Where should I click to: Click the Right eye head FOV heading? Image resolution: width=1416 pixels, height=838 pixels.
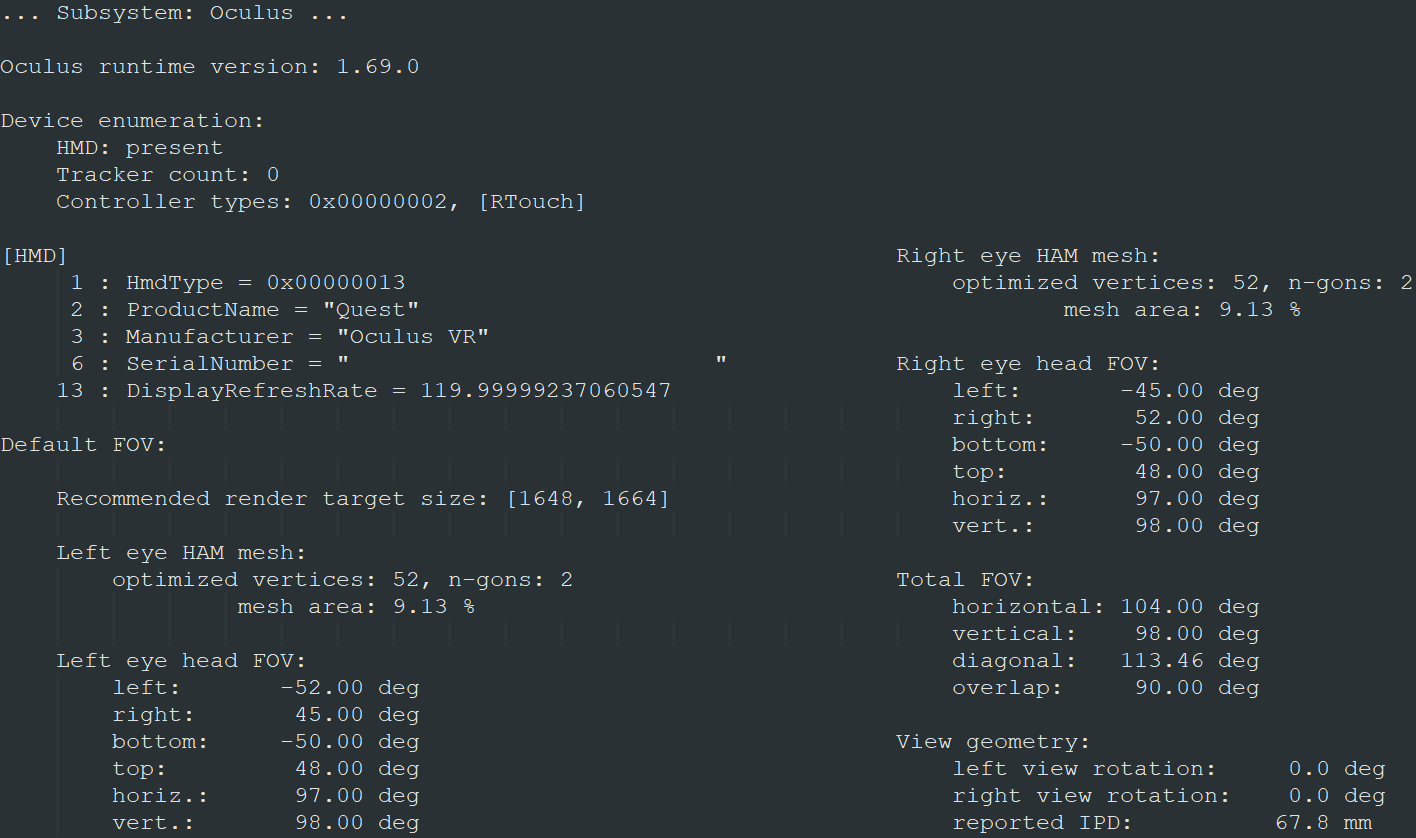pos(1028,364)
